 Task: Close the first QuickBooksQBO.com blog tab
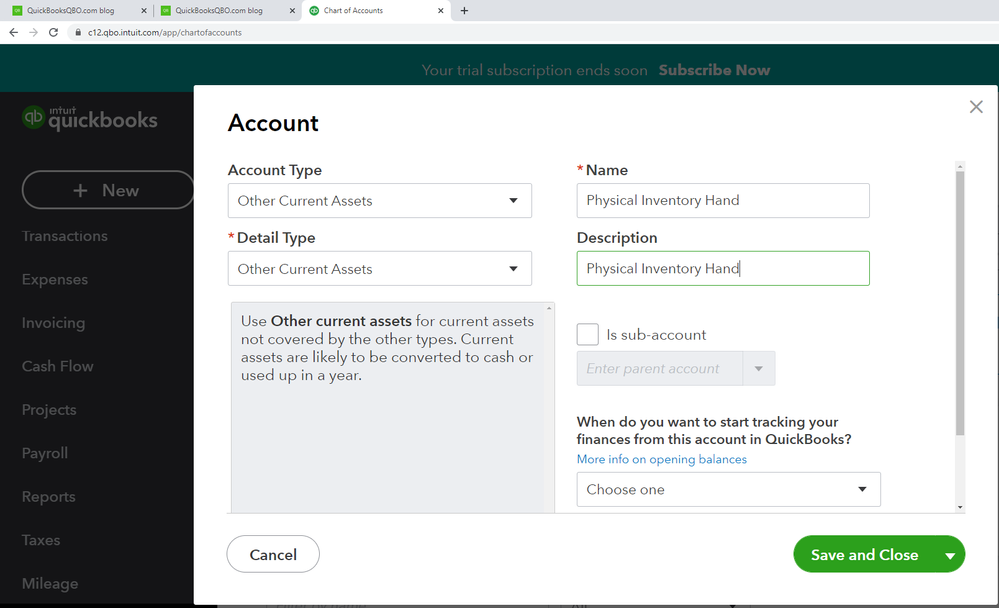click(143, 11)
